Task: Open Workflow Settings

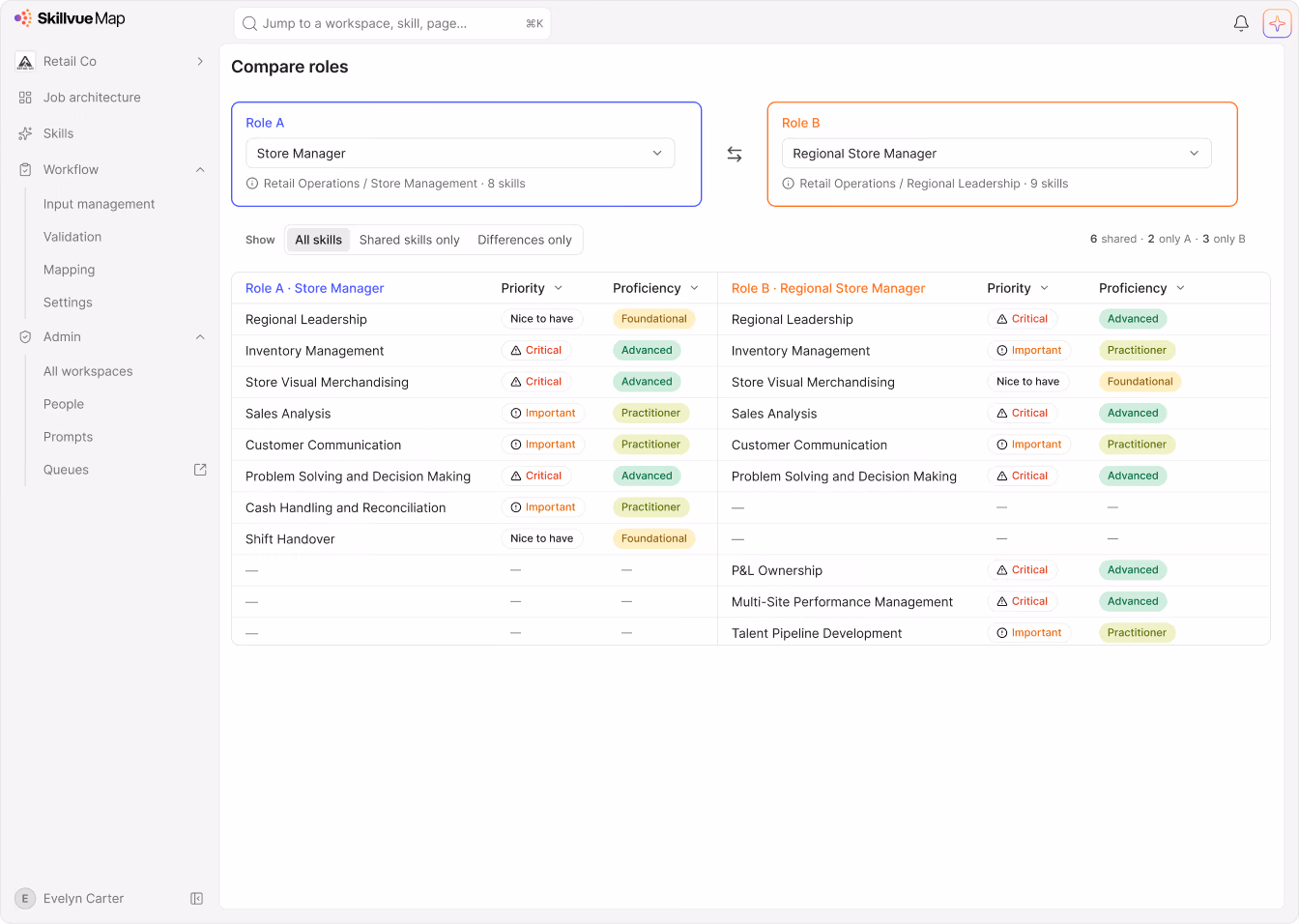Action: click(68, 303)
